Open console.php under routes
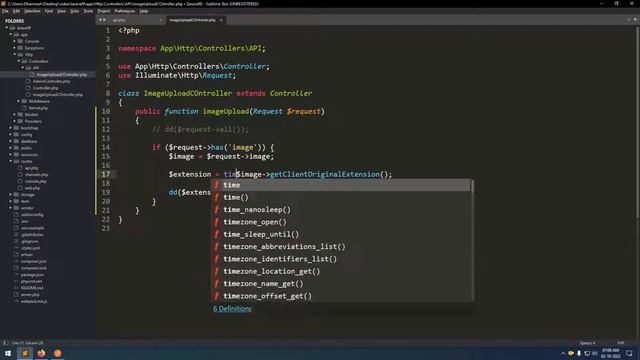 pos(36,181)
